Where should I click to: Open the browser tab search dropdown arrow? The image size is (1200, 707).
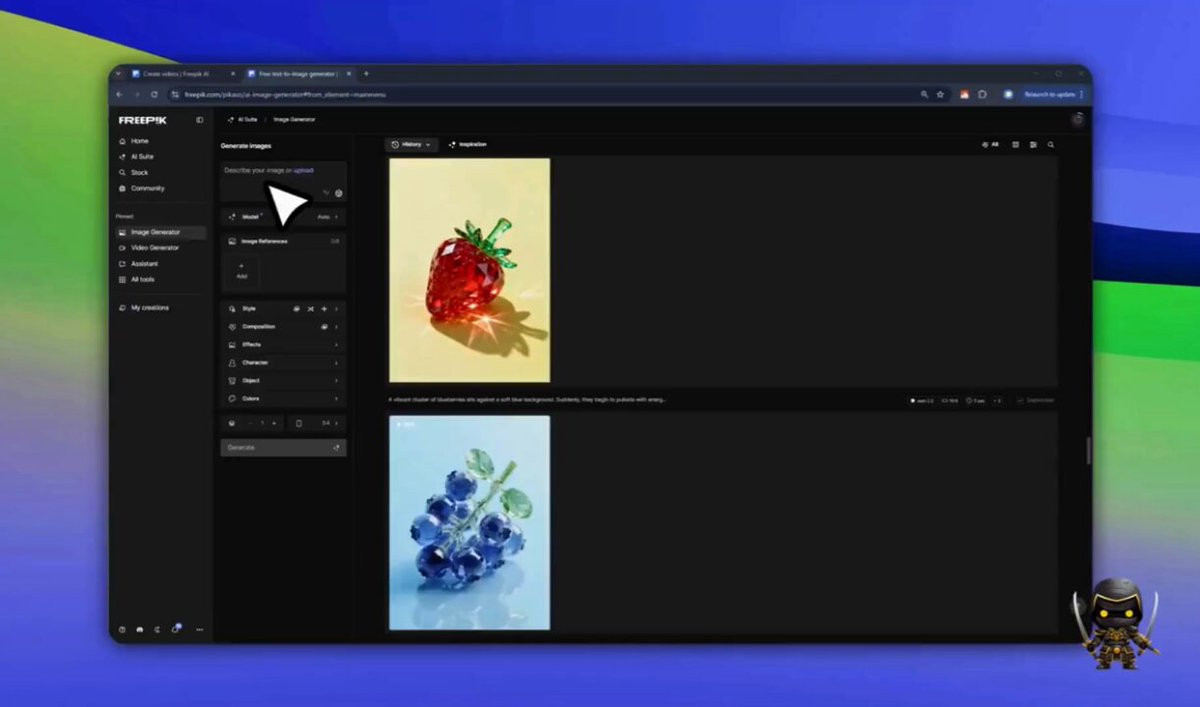(118, 73)
